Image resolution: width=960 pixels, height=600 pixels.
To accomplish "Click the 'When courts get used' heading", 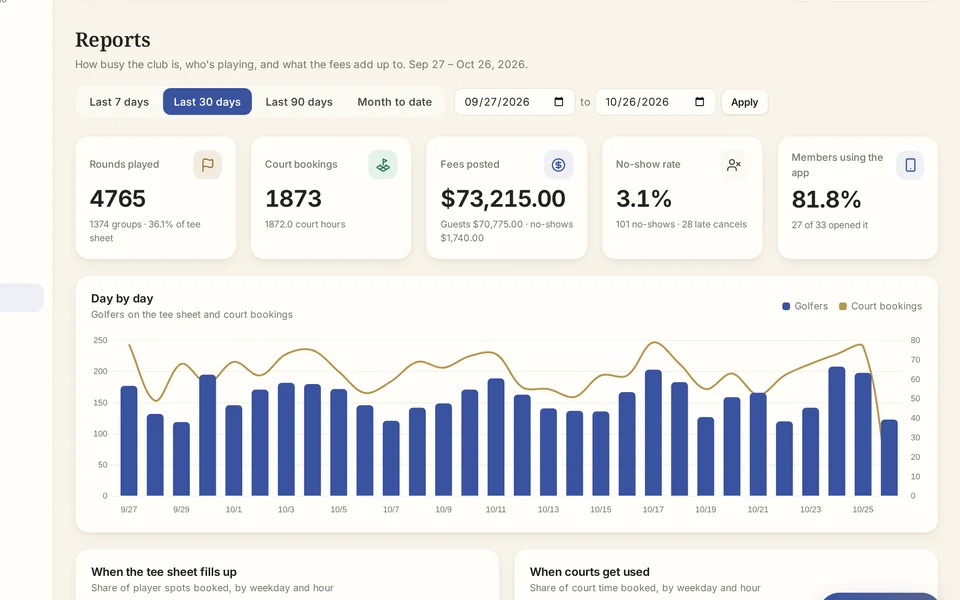I will (589, 572).
